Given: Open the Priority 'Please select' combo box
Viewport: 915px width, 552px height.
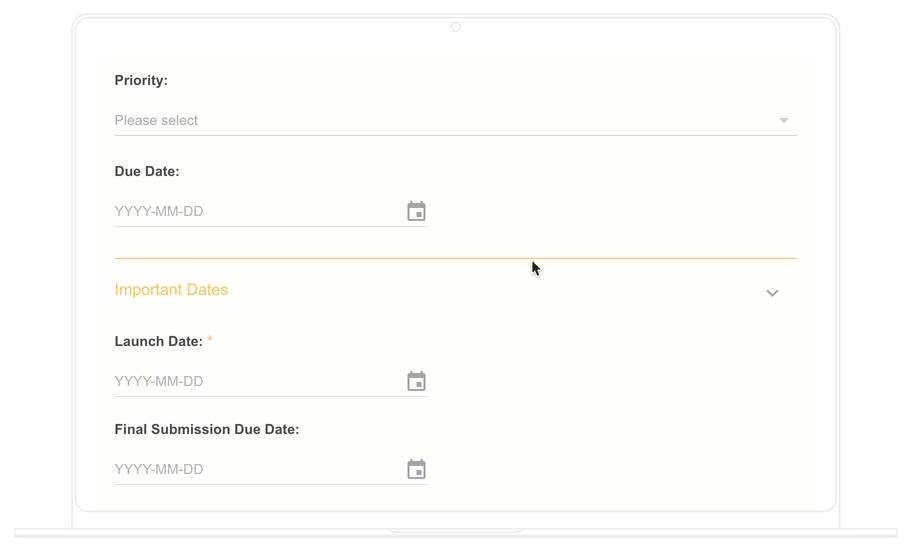Looking at the screenshot, I should click(x=455, y=120).
